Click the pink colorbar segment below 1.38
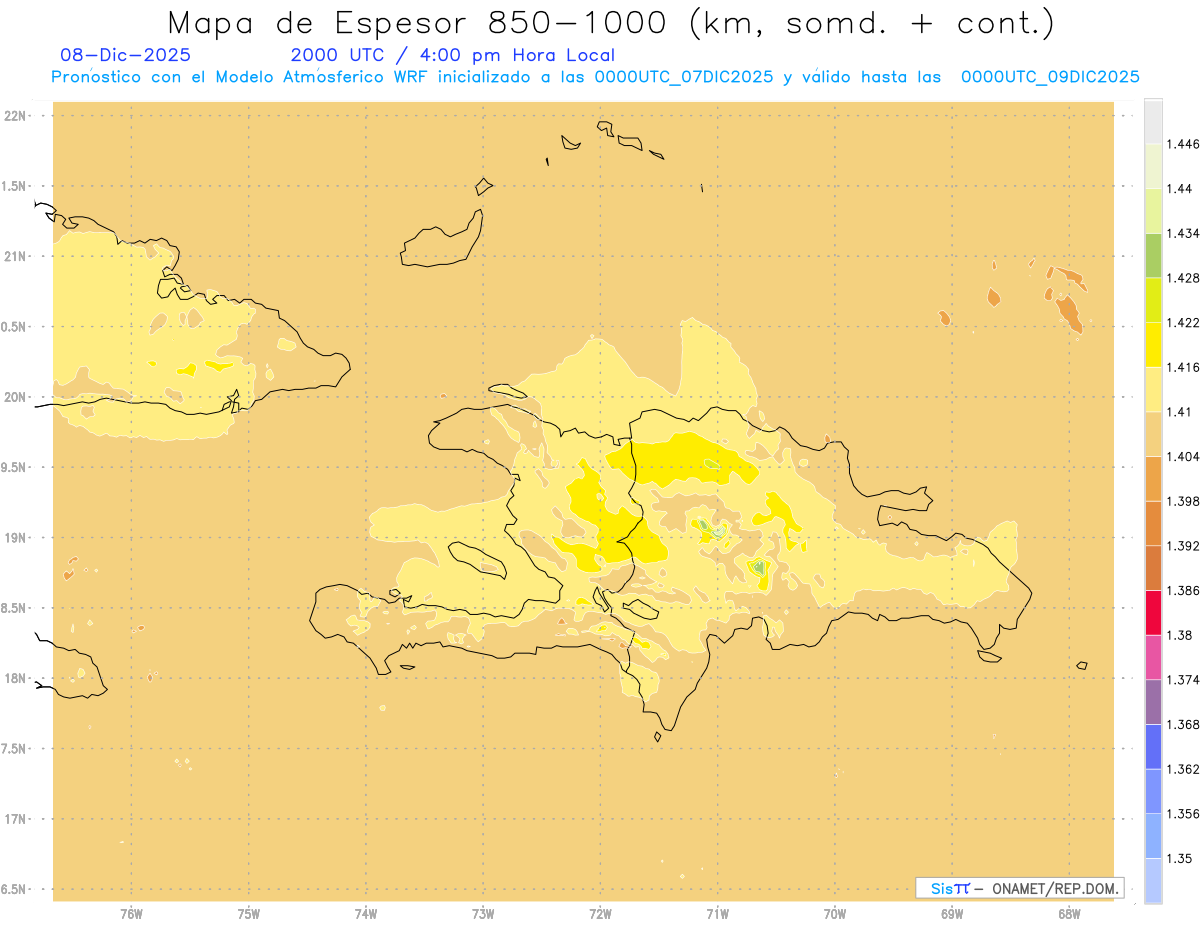Screen dimensions: 1200x927 tap(1153, 657)
